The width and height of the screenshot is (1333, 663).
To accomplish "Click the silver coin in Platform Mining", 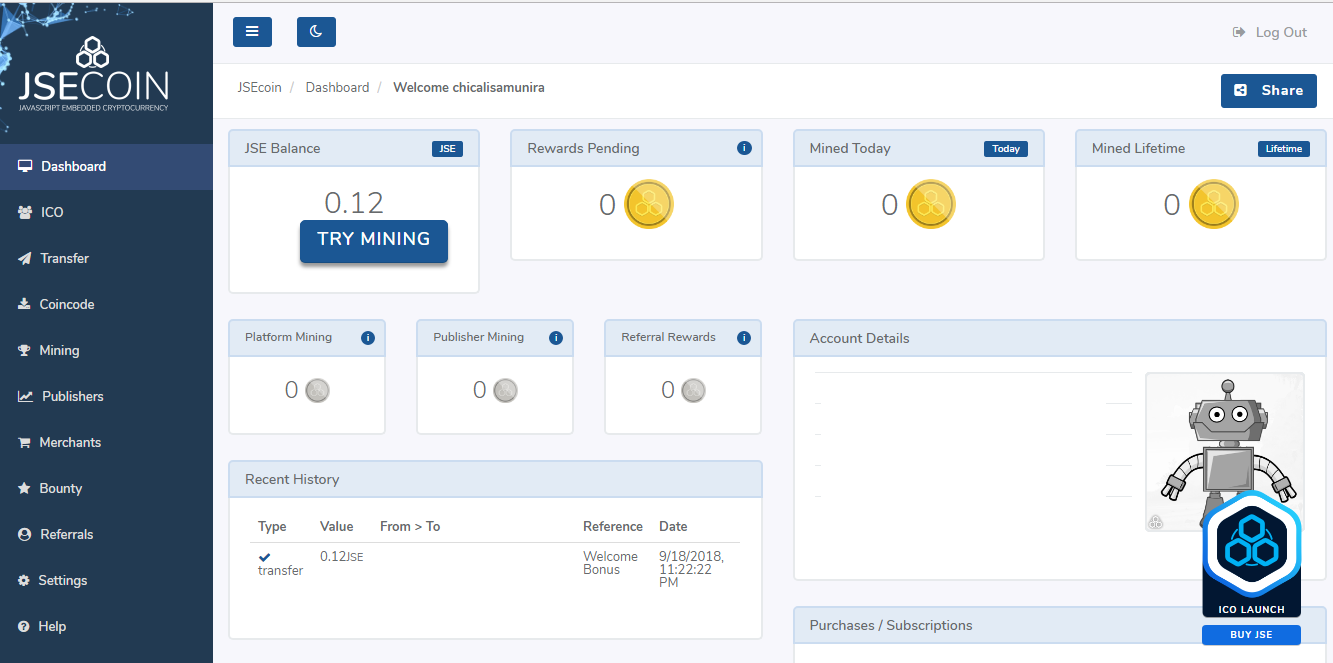I will pos(318,390).
